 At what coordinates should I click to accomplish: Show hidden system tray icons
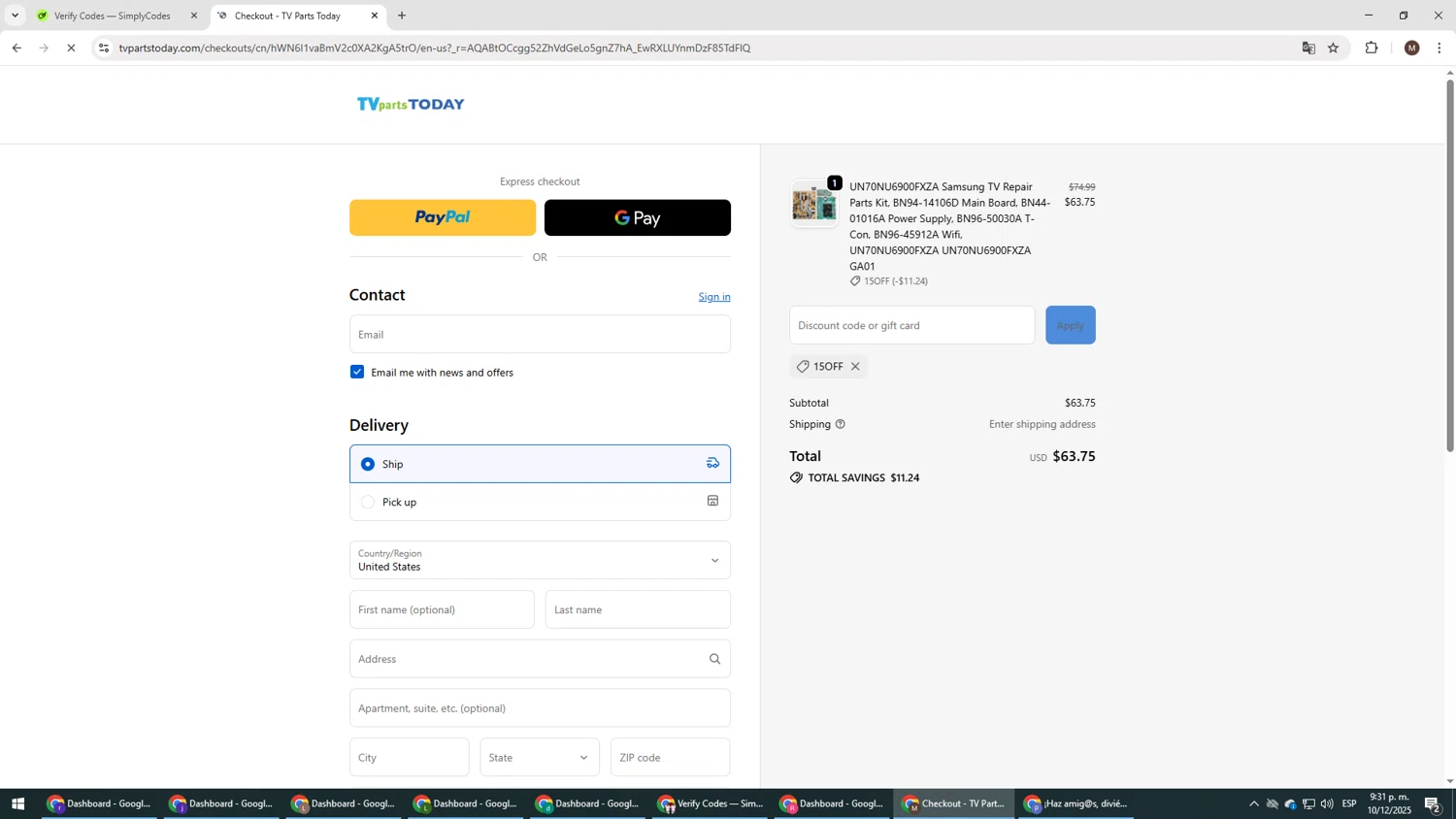point(1253,803)
